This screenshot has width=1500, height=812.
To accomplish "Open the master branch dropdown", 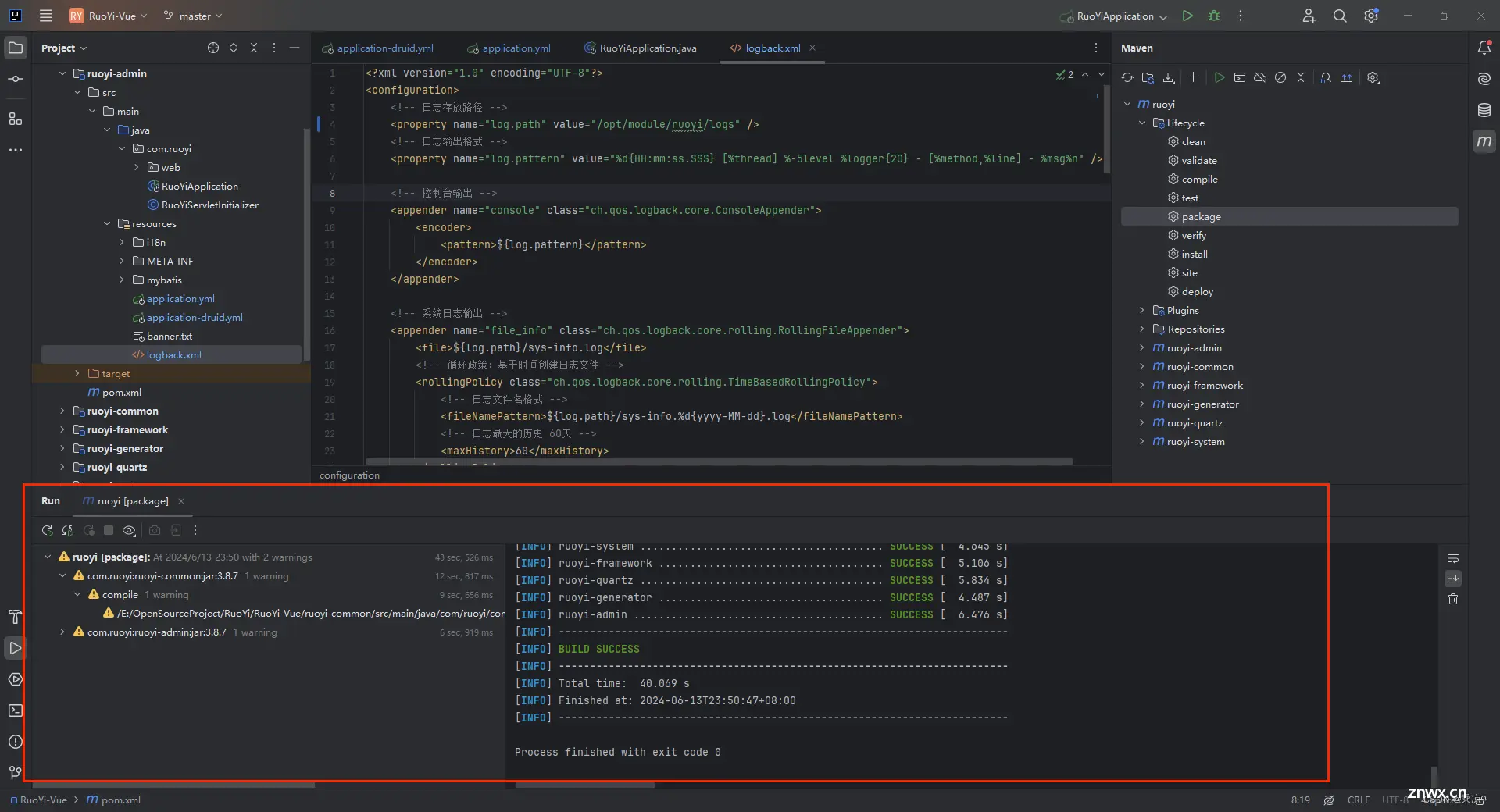I will (193, 16).
